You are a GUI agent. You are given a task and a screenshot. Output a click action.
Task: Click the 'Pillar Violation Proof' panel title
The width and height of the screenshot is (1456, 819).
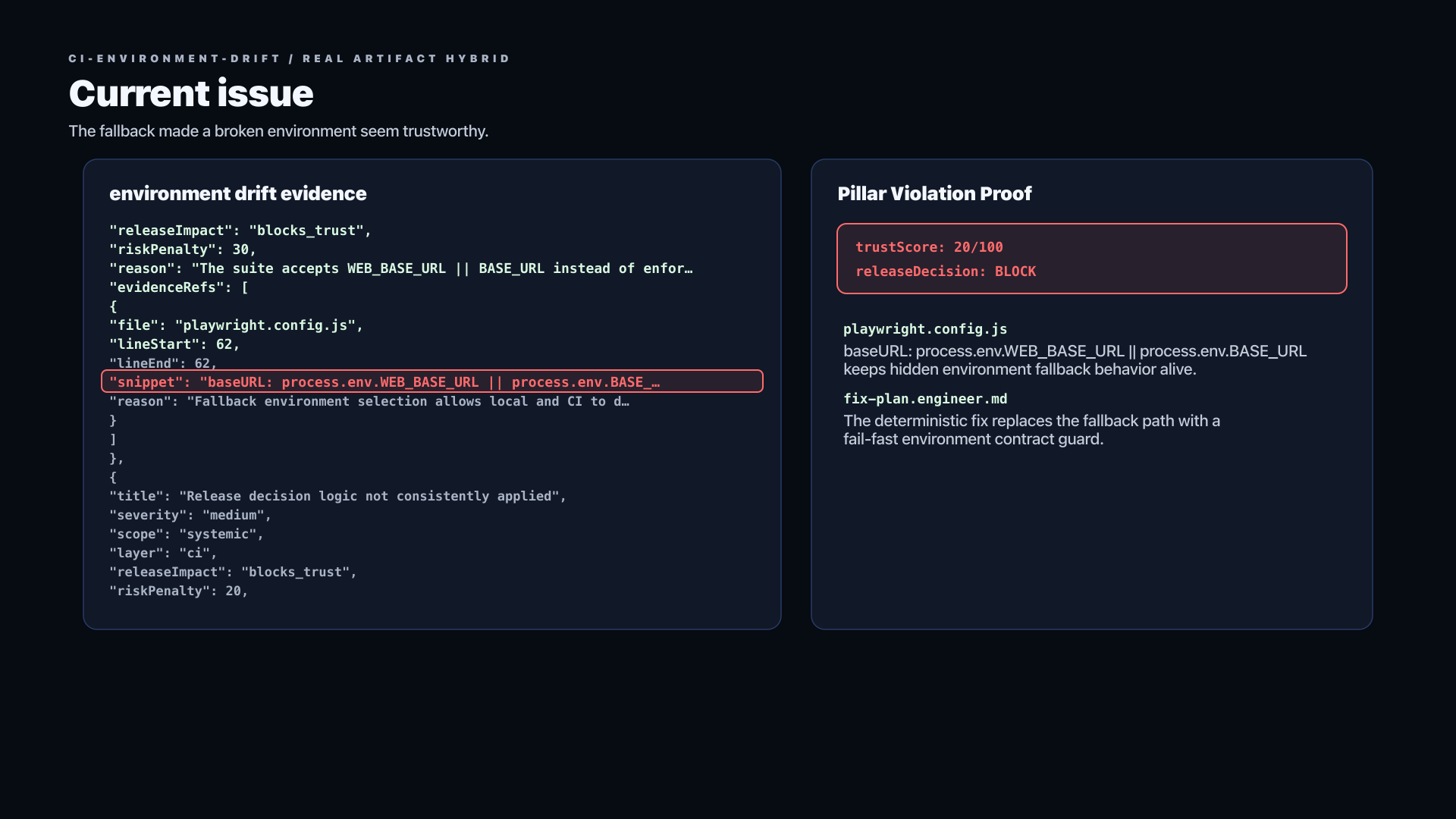pos(934,193)
